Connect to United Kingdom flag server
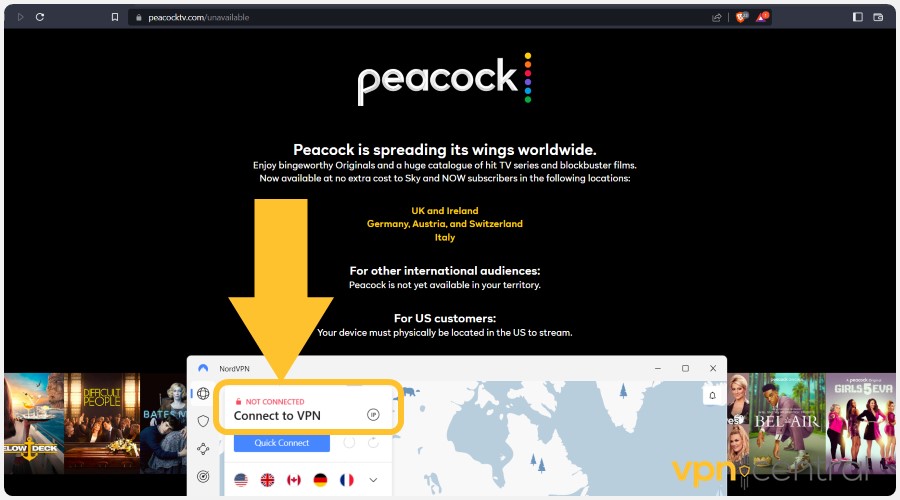The width and height of the screenshot is (900, 500). pos(267,480)
